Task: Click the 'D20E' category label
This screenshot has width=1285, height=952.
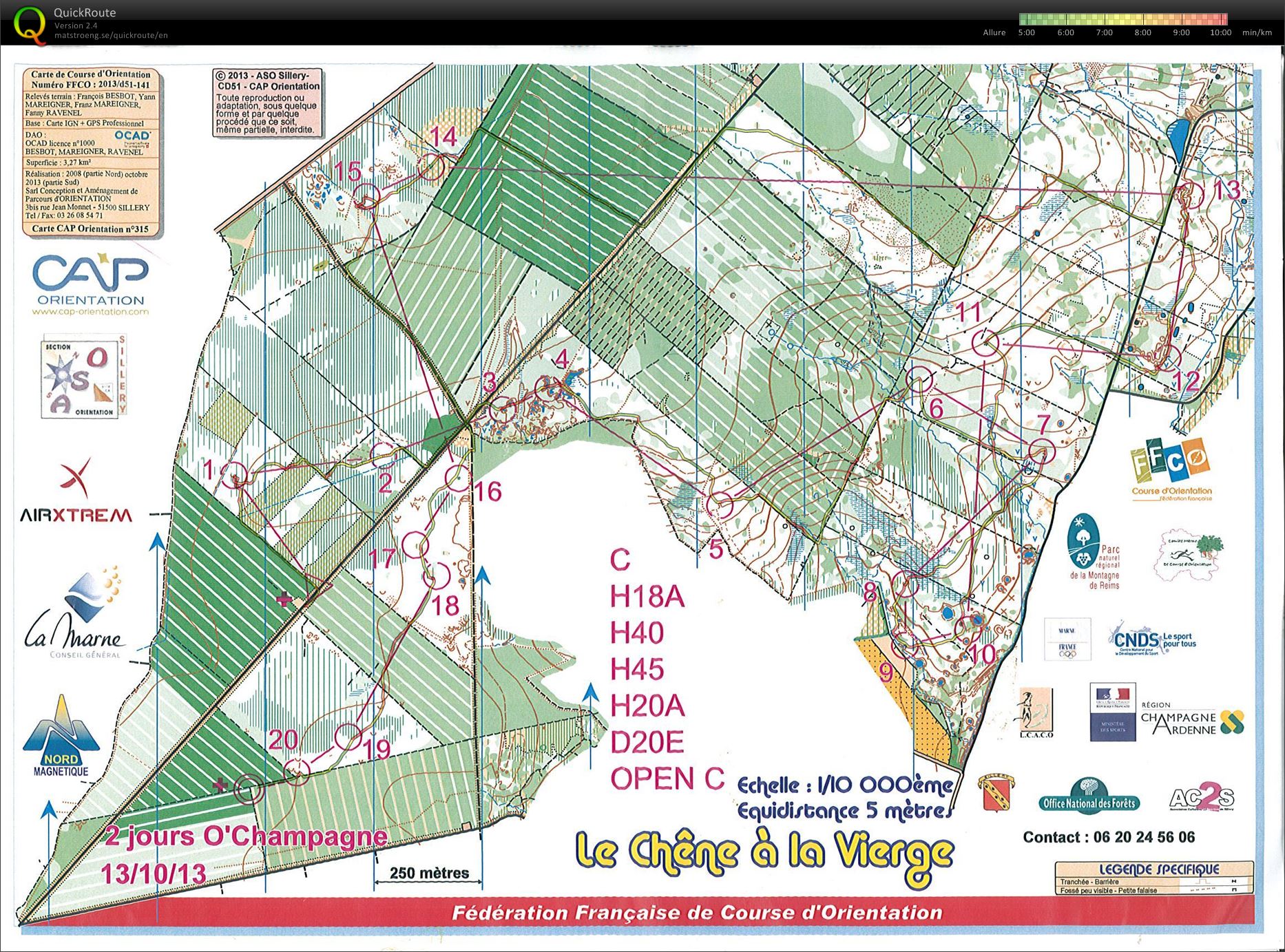Action: coord(647,742)
